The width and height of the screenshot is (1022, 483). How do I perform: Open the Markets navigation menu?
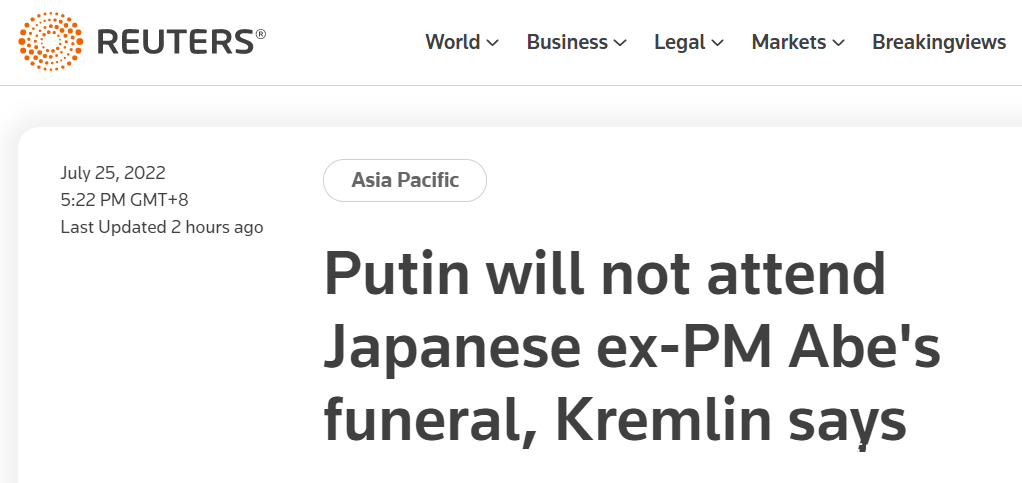788,42
